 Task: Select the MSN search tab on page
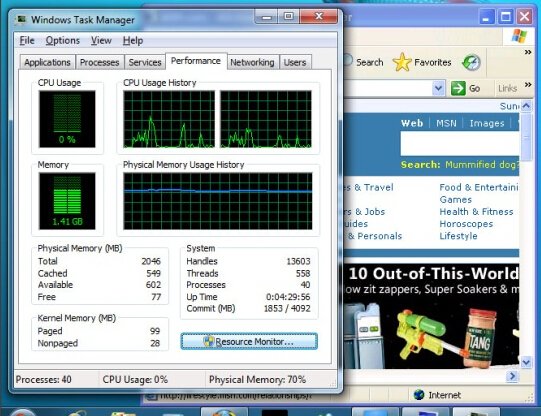(446, 123)
